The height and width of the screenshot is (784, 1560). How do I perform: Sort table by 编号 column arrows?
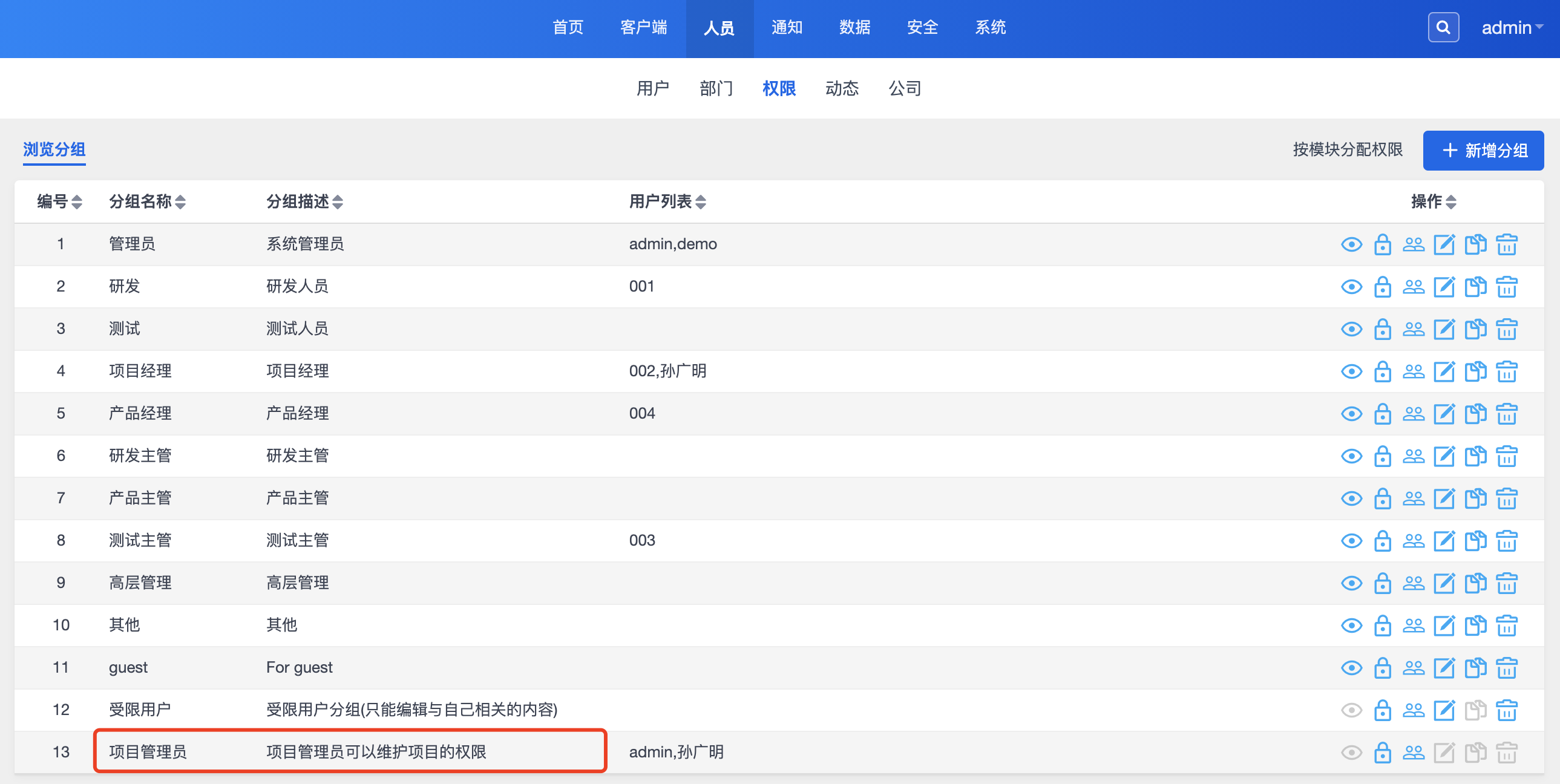click(76, 201)
